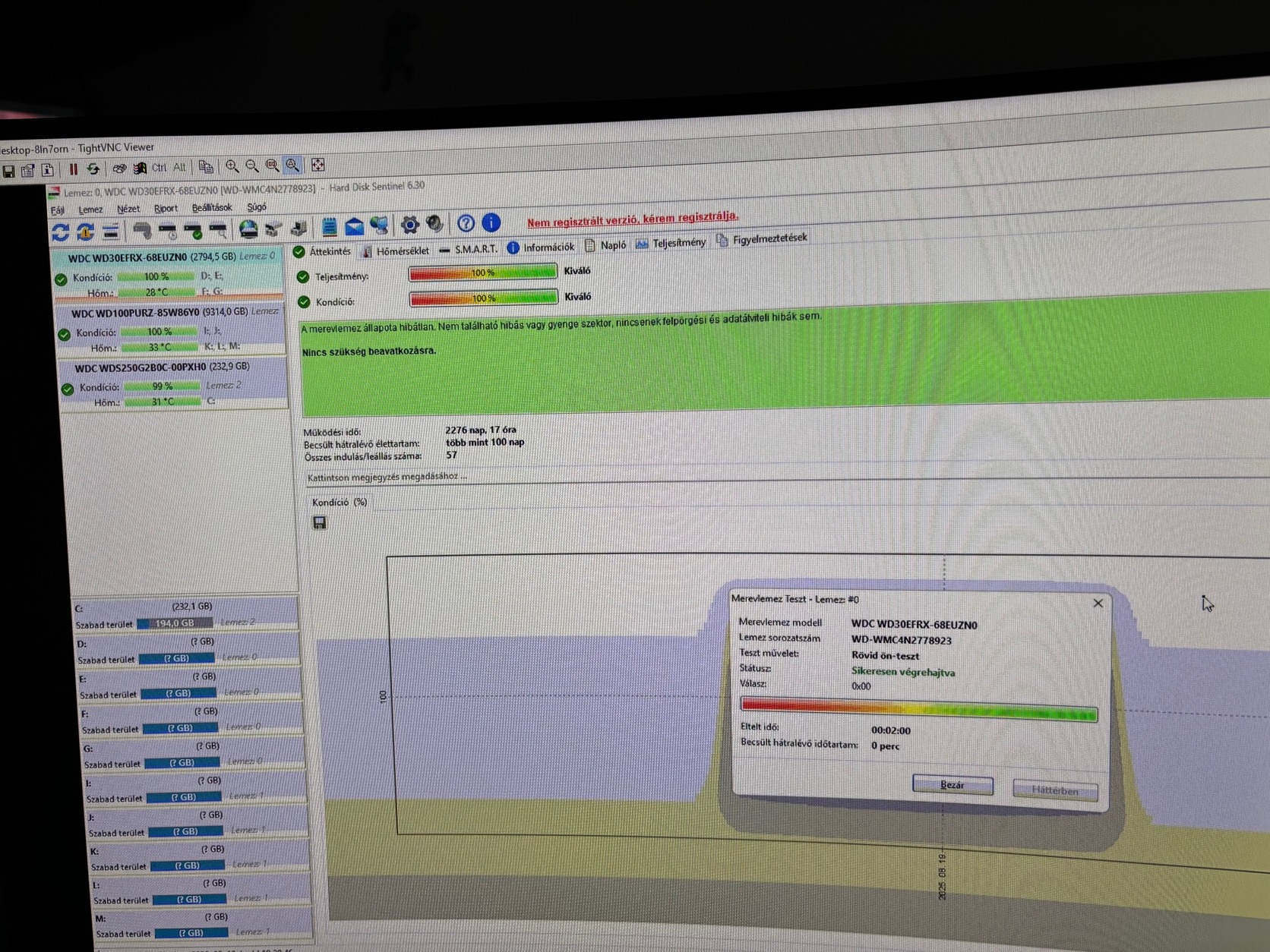
Task: Save the Kondíció chart with floppy icon
Action: 320,522
